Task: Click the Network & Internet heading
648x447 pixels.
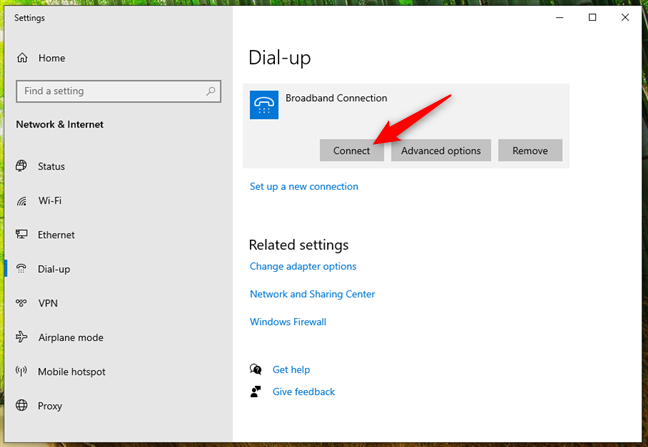Action: pyautogui.click(x=60, y=124)
